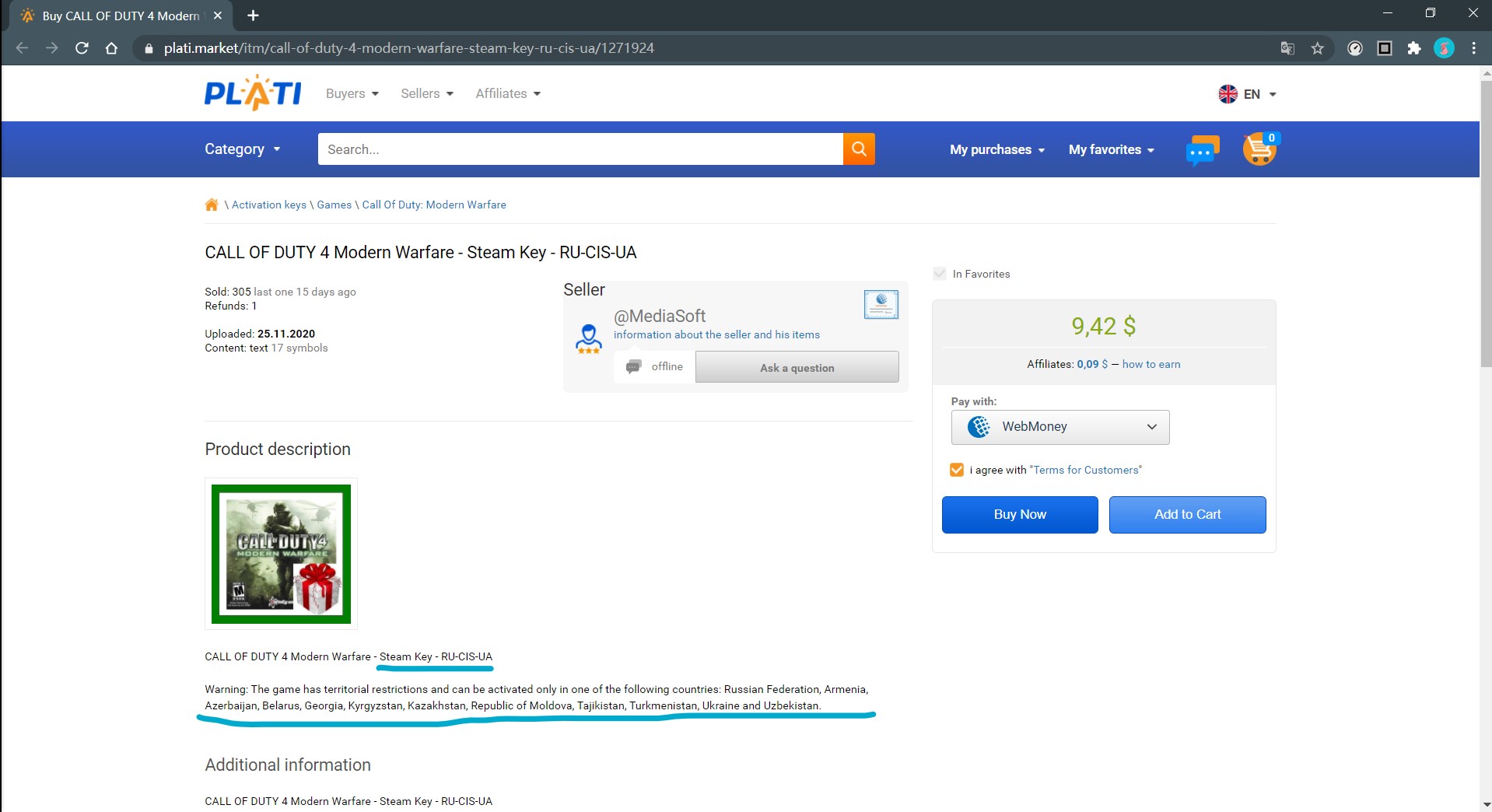Open Terms for Customers link
Screen dimensions: 1492x812
point(1086,470)
